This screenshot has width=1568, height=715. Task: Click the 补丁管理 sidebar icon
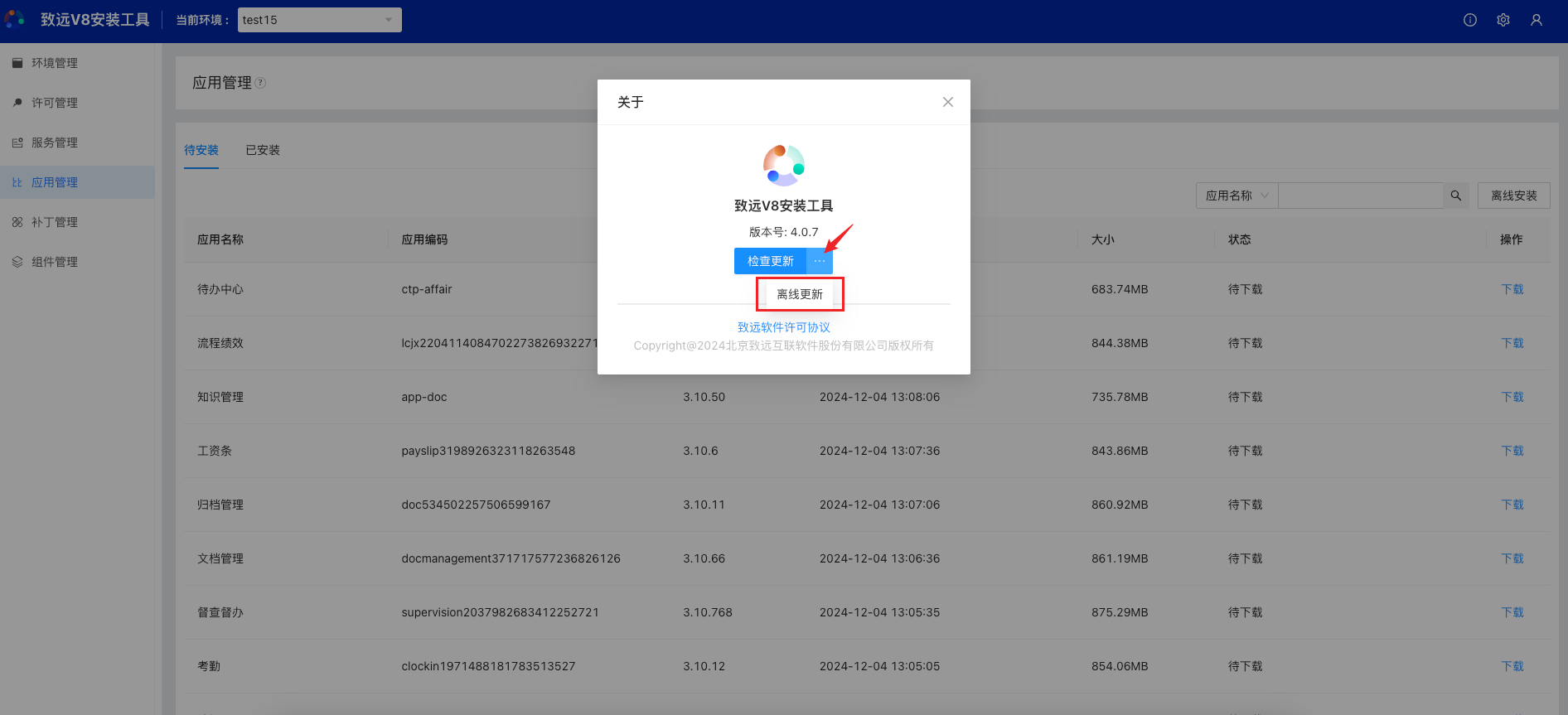pos(17,222)
